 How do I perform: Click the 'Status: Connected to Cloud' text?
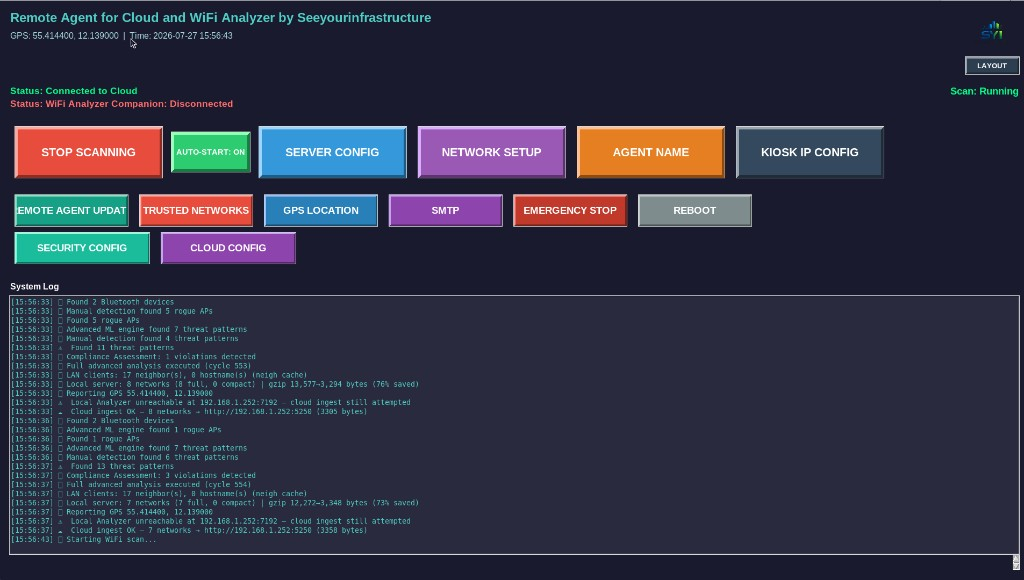click(74, 91)
